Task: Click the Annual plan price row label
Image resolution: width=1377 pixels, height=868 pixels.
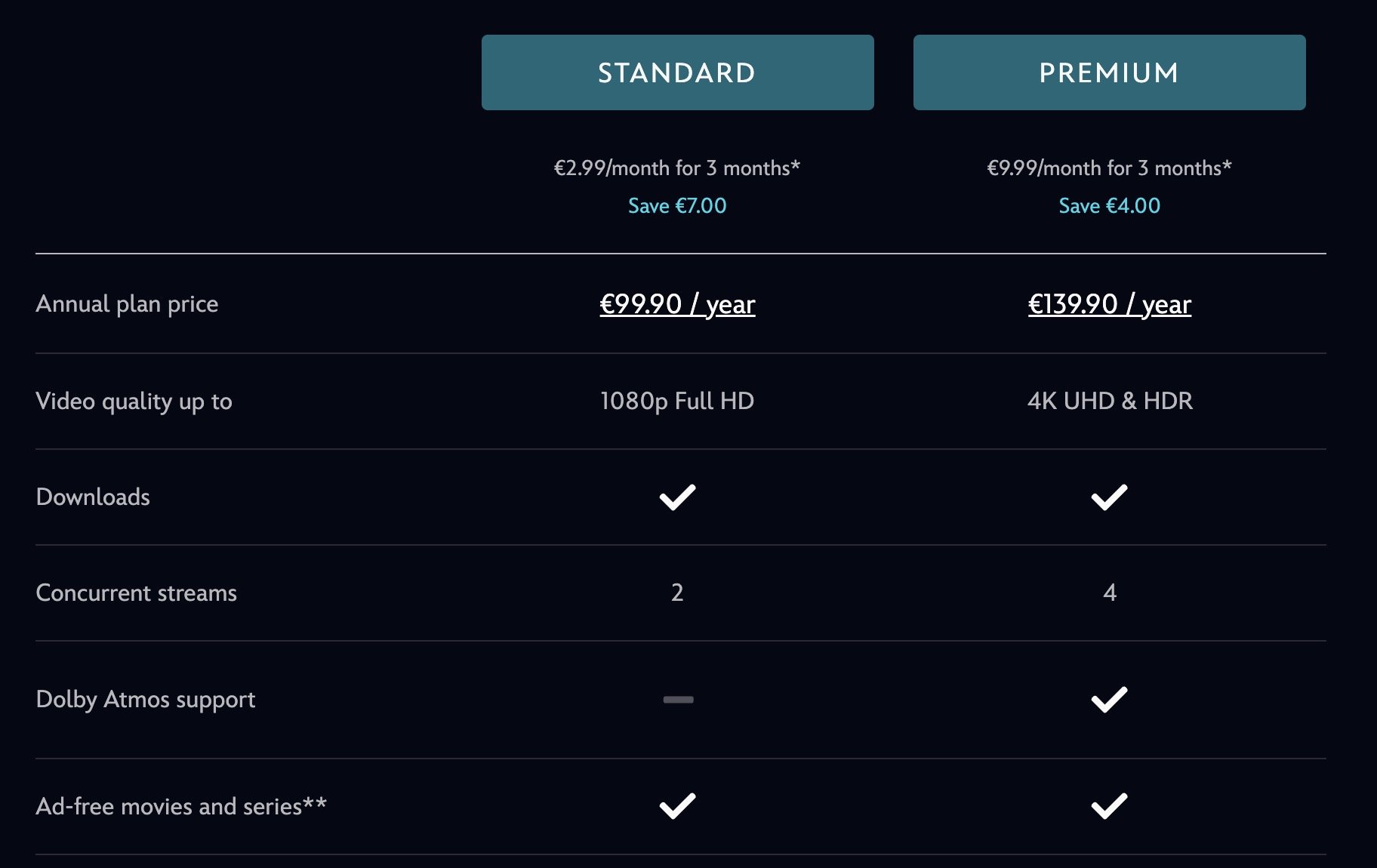Action: [x=127, y=303]
